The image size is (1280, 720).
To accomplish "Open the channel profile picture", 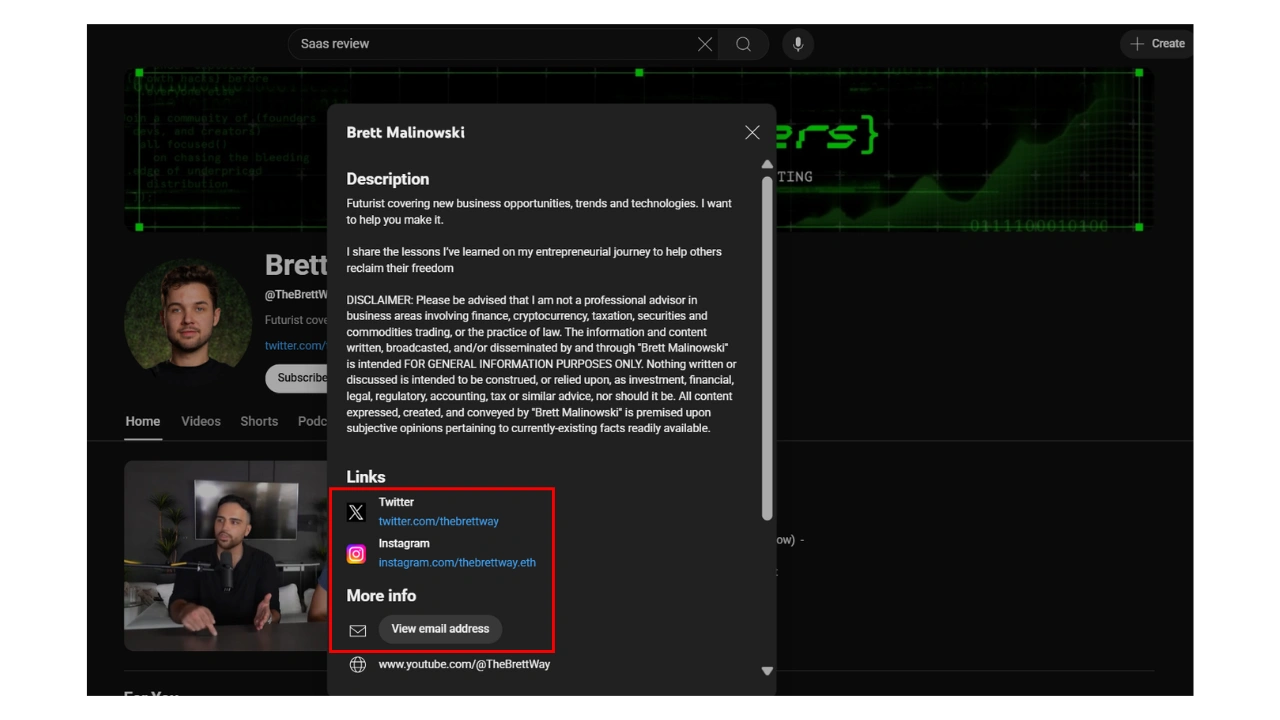I will [x=188, y=322].
